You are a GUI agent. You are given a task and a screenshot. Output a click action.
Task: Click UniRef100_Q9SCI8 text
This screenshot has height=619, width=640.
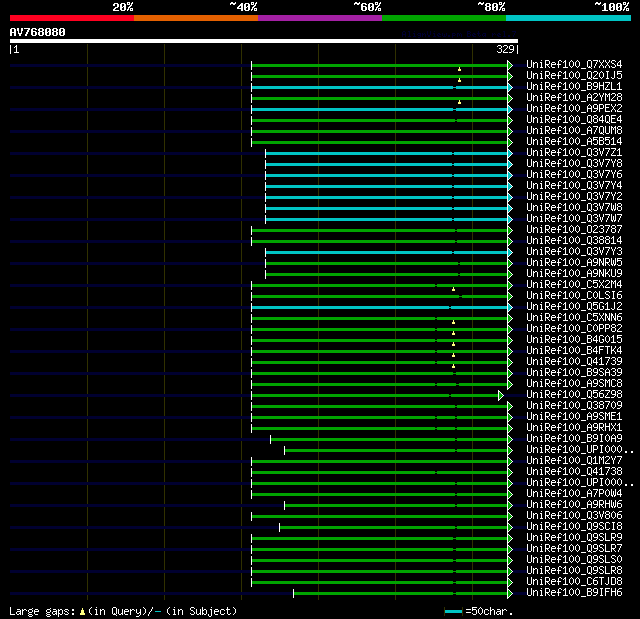coord(574,527)
